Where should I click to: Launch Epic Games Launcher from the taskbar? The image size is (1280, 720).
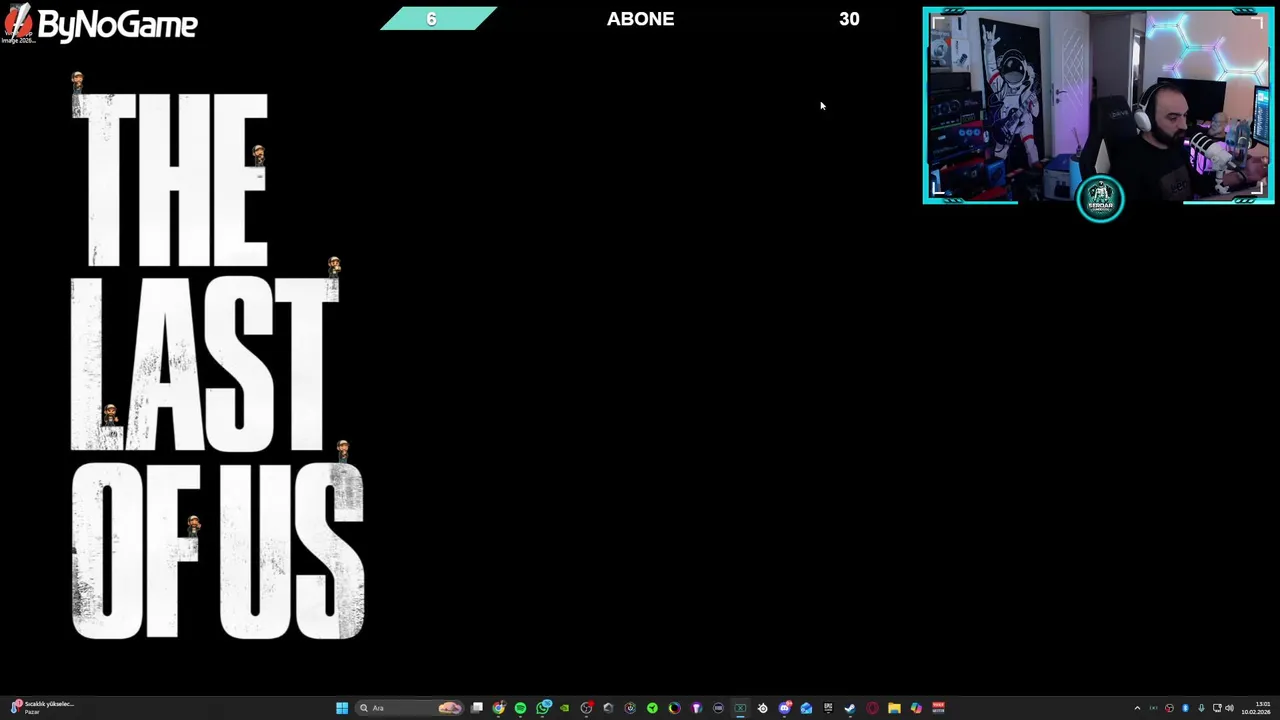tap(828, 708)
